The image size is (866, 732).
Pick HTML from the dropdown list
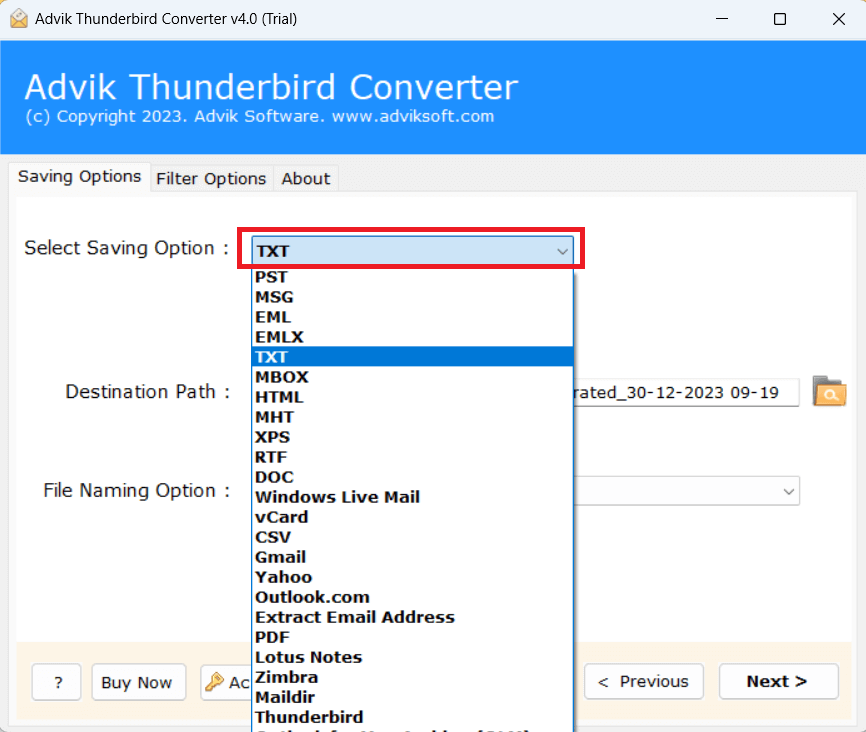pos(413,397)
